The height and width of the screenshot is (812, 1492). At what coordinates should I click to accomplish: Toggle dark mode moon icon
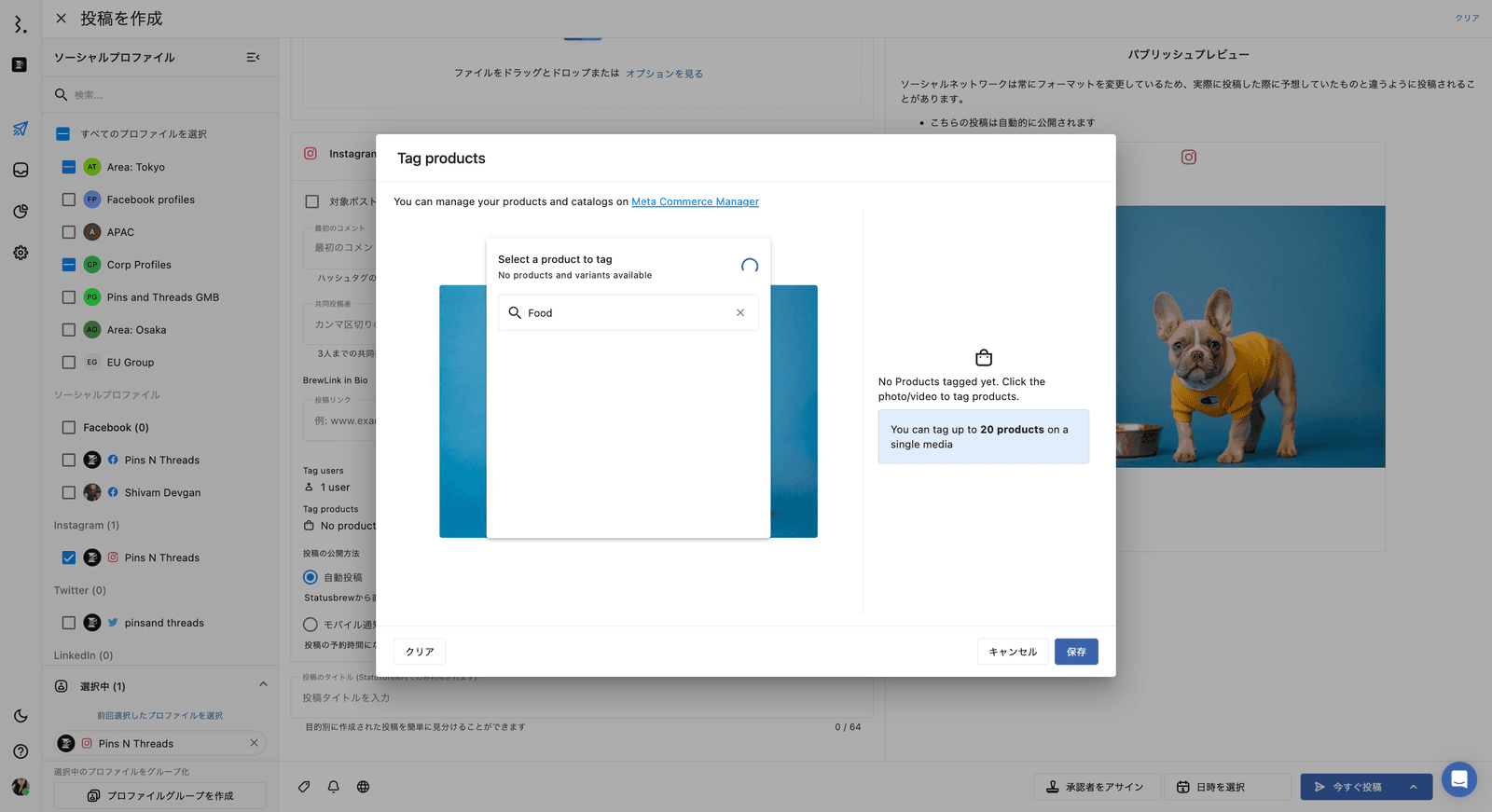[21, 716]
